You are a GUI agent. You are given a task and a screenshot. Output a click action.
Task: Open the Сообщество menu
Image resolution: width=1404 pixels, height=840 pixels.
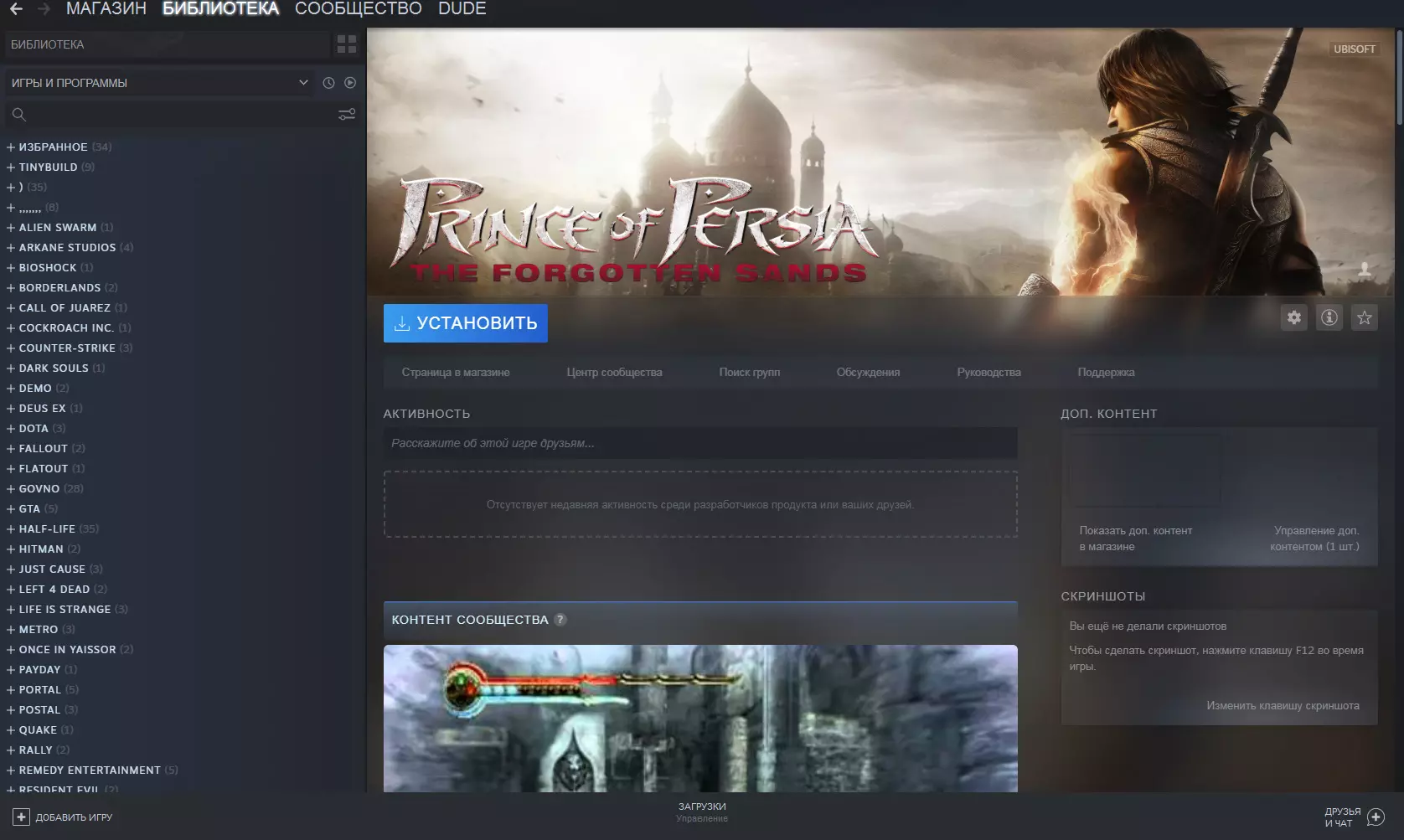[359, 9]
